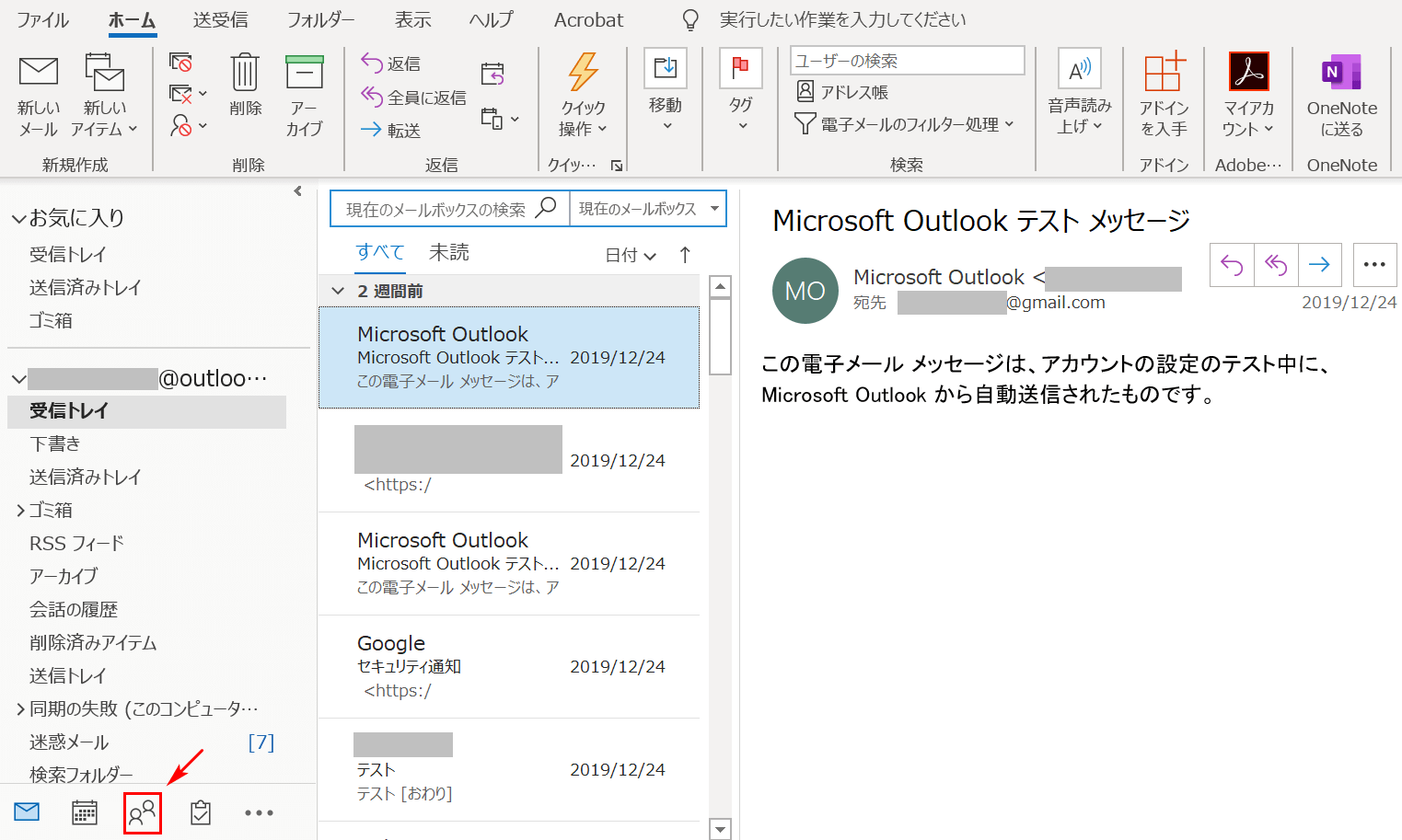1402x840 pixels.
Task: Collapse the @outlook account folder tree
Action: pos(18,379)
